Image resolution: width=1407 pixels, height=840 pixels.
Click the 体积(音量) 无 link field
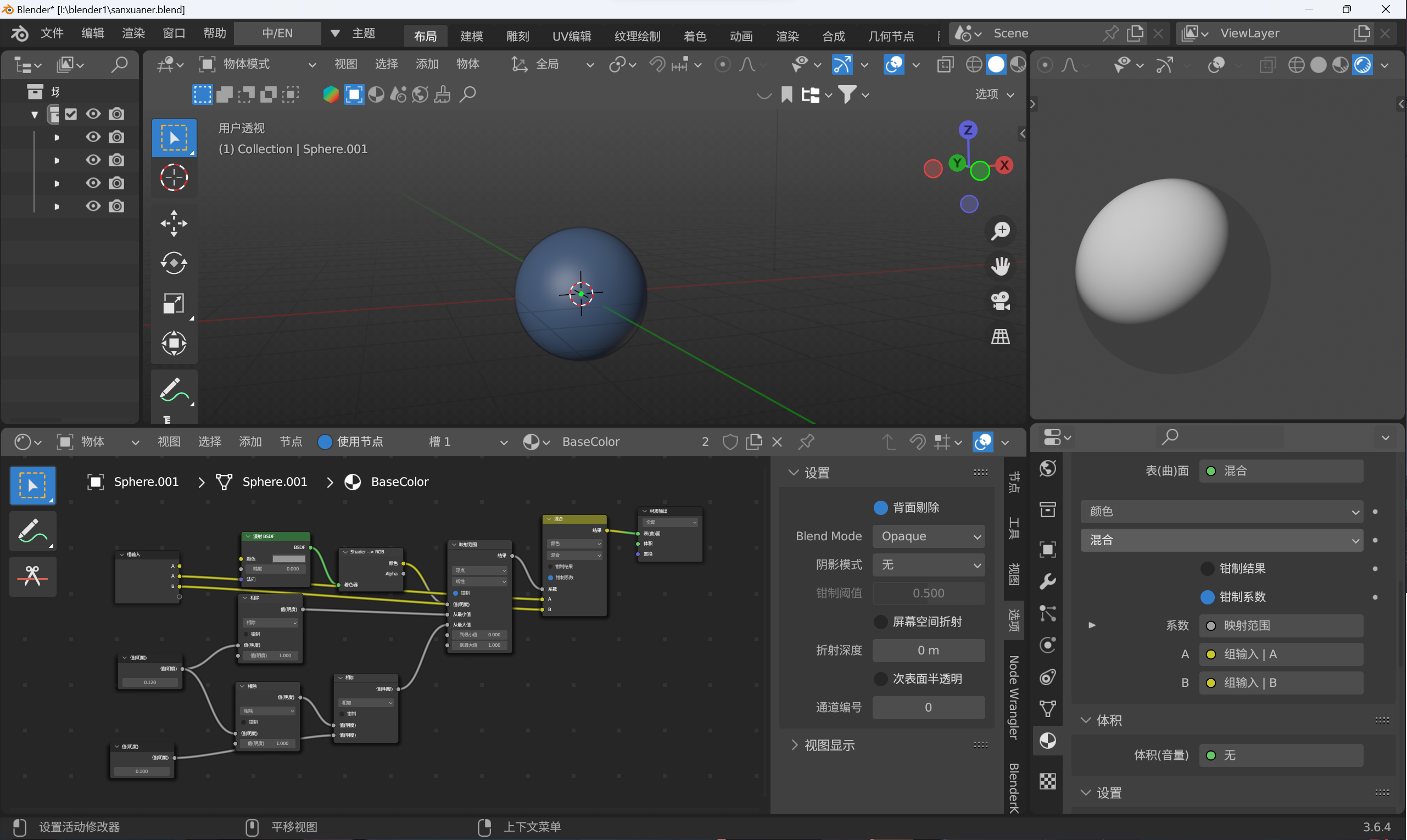(1281, 755)
